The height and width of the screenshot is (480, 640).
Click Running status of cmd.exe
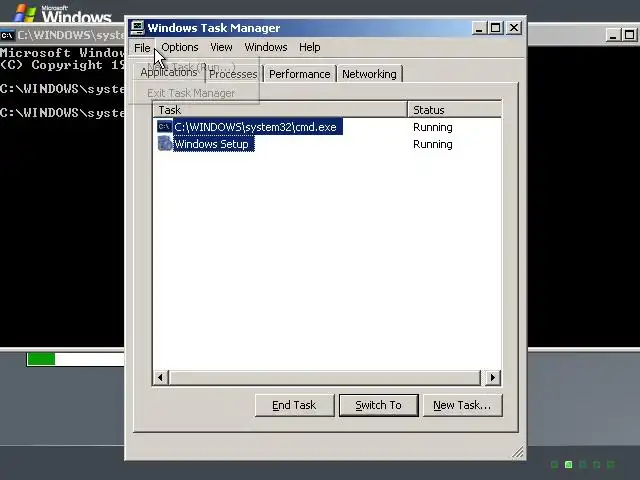tap(433, 127)
